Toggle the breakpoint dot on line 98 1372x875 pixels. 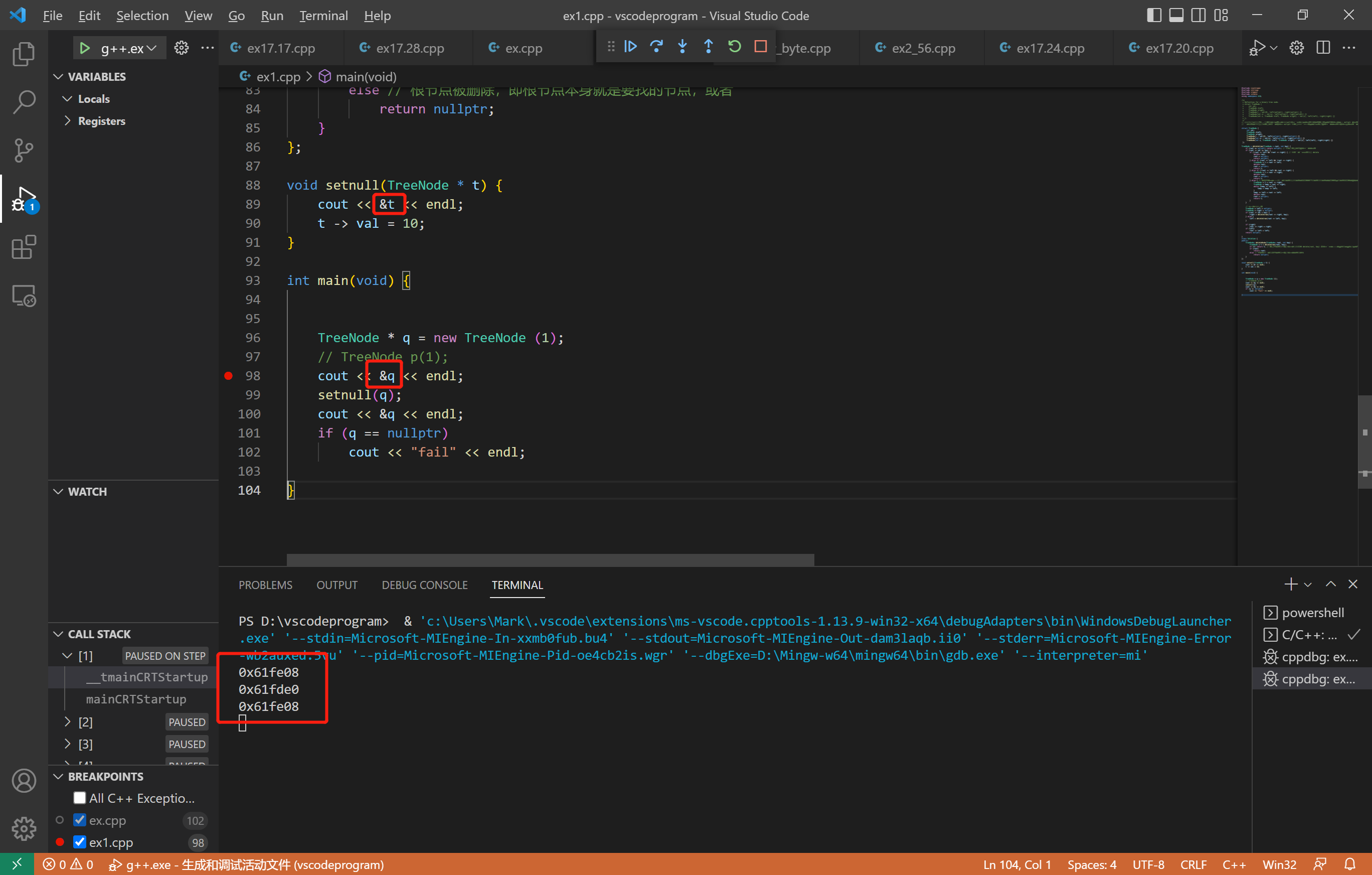coord(229,376)
